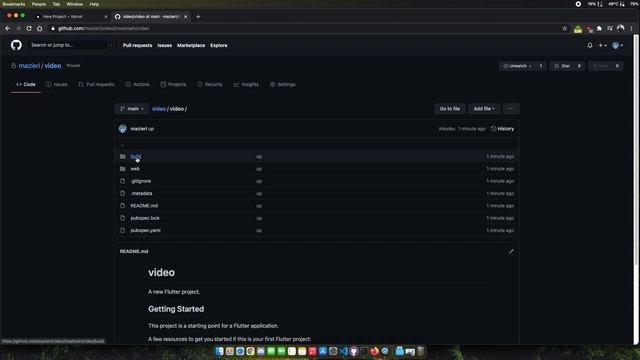Open the mazieri owner link
The image size is (640, 360).
tap(29, 66)
